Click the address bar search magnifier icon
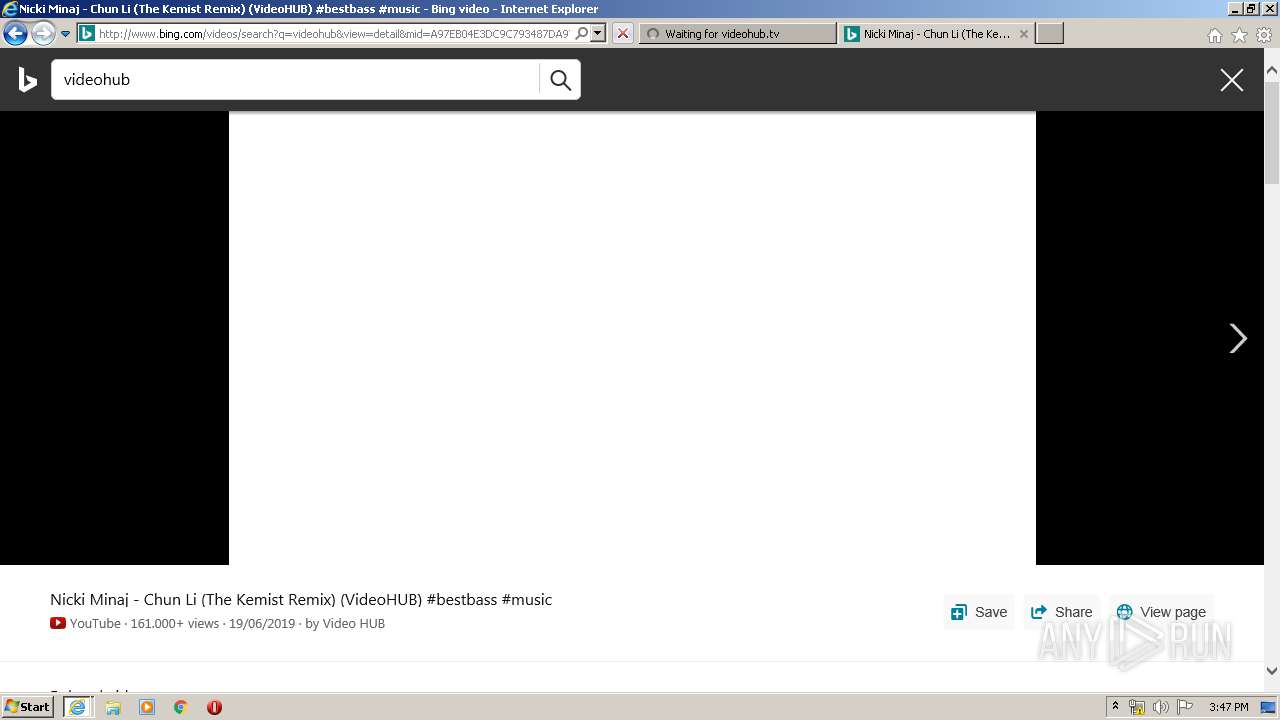The height and width of the screenshot is (720, 1280). point(582,33)
